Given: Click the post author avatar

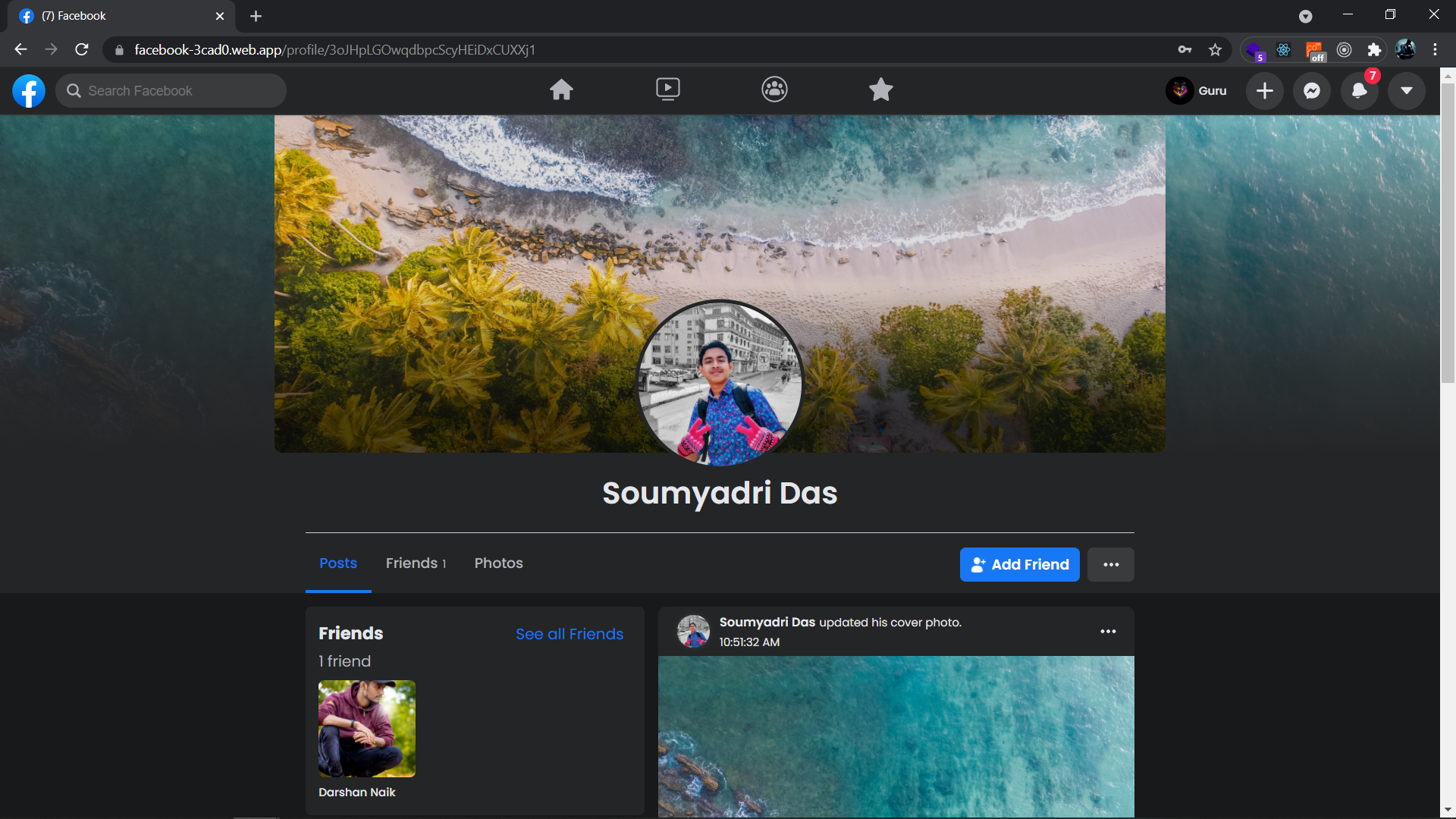Looking at the screenshot, I should tap(693, 631).
